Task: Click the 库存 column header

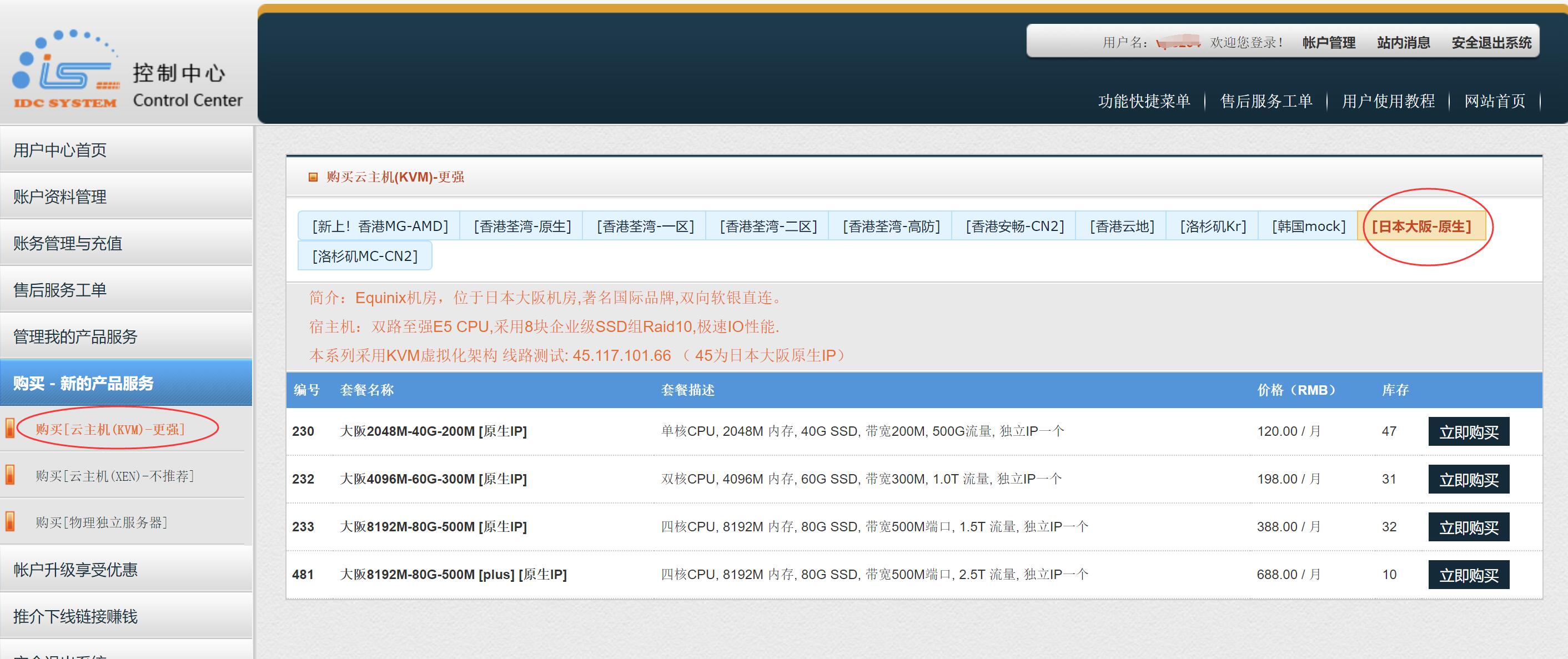Action: point(1395,390)
